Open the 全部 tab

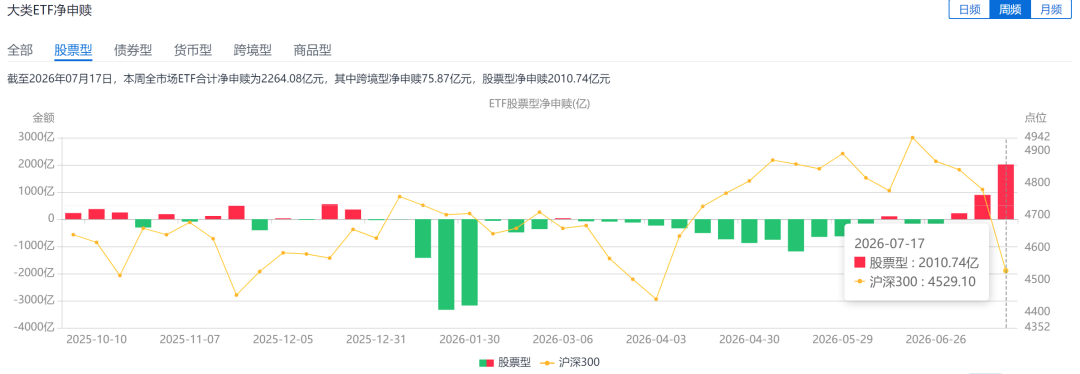(x=19, y=50)
